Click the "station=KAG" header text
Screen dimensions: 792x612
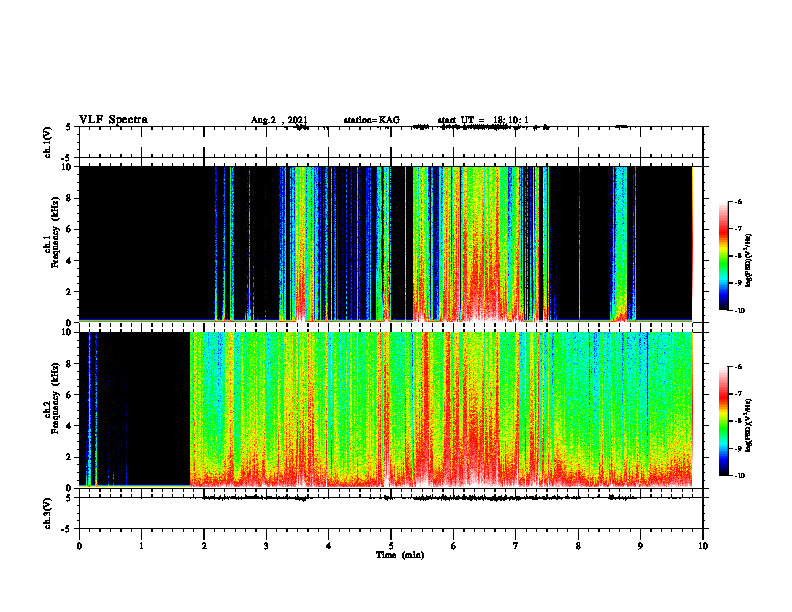[371, 120]
